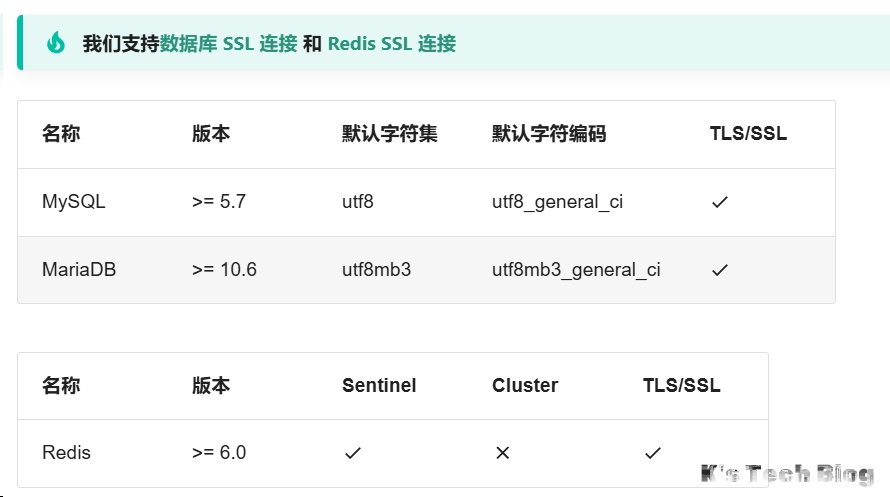Click the Cluster cross mark in the Redis row
Image resolution: width=890 pixels, height=497 pixels.
[502, 453]
